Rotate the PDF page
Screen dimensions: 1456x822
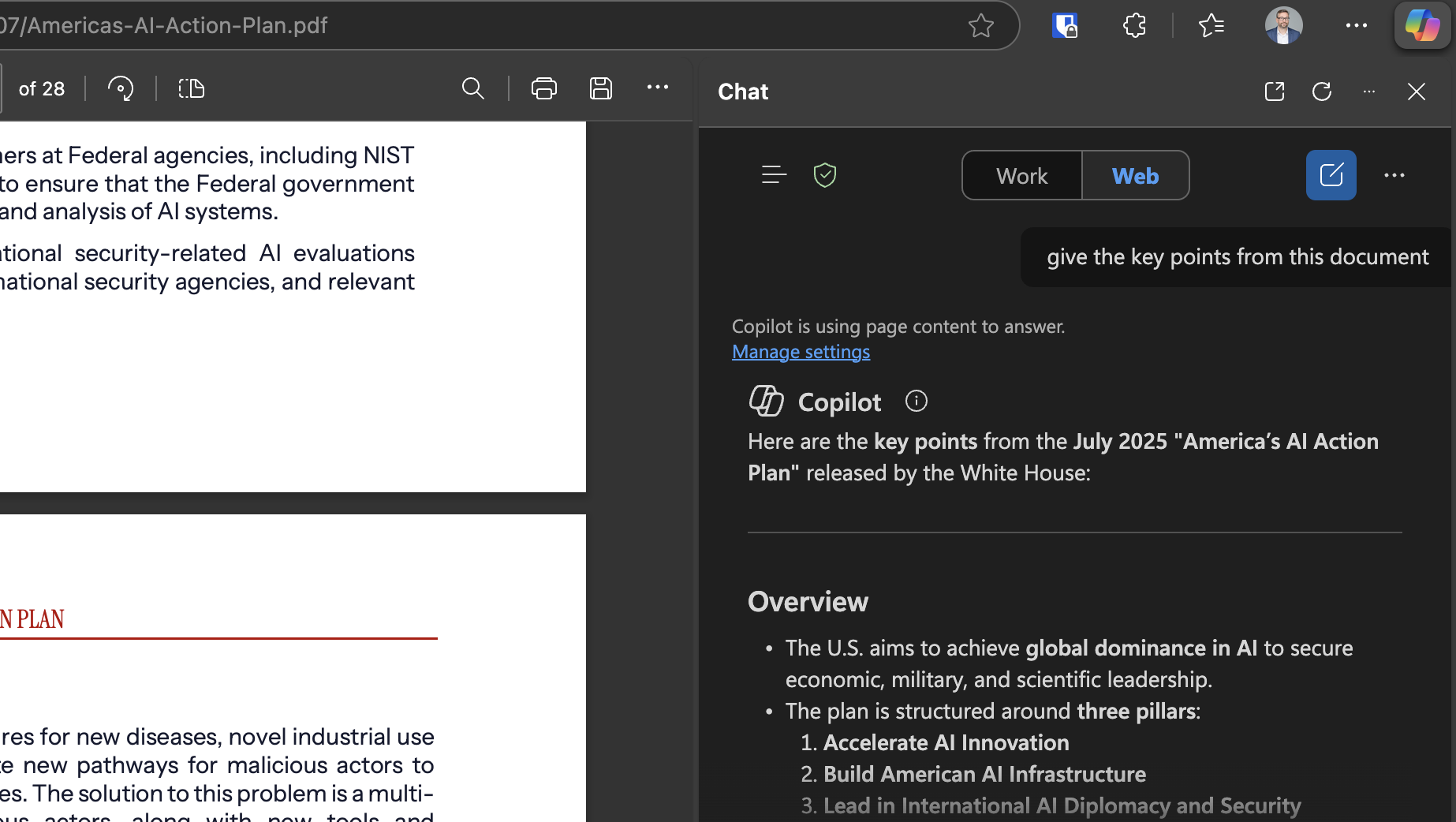[x=121, y=88]
